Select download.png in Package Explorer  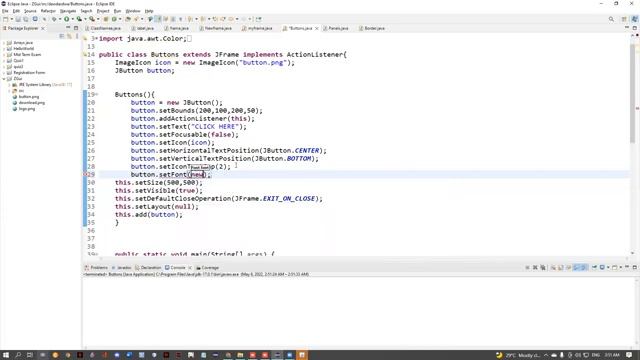[31, 103]
